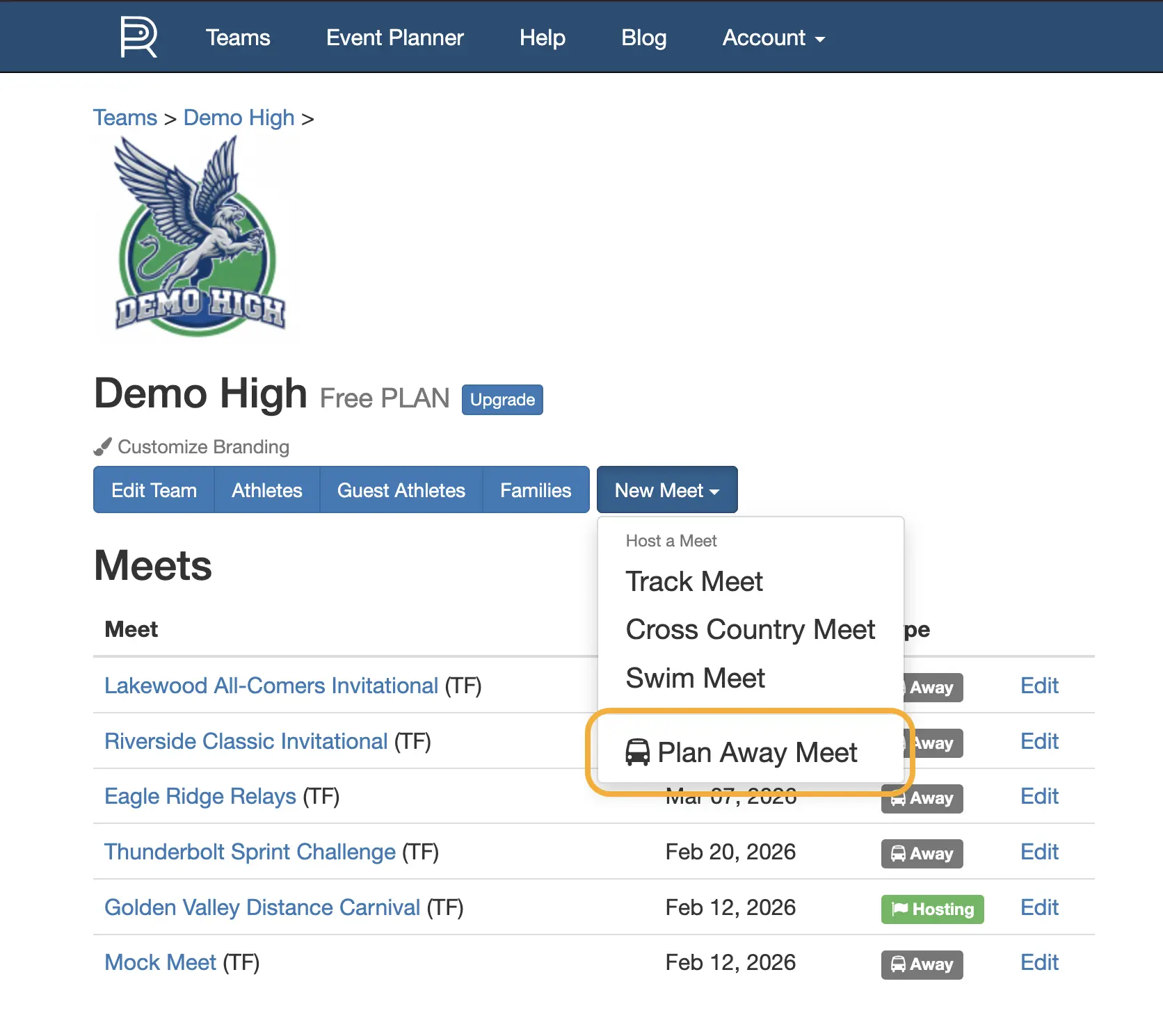Open Thunderbolt Sprint Challenge meet
1163x1036 pixels.
(250, 852)
